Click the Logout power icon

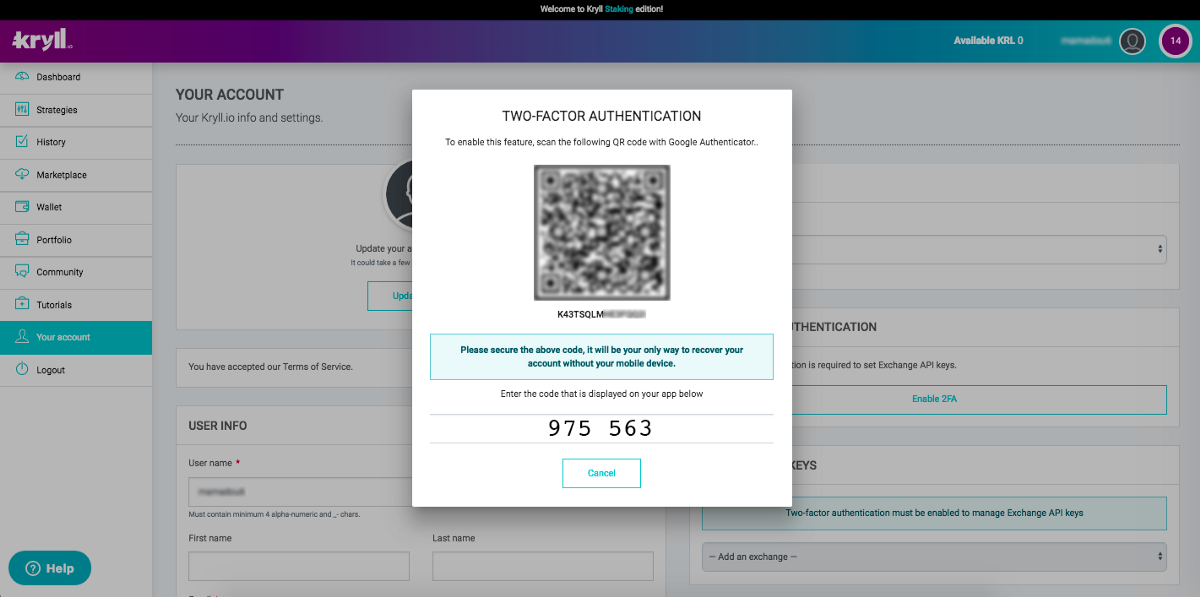coord(22,370)
